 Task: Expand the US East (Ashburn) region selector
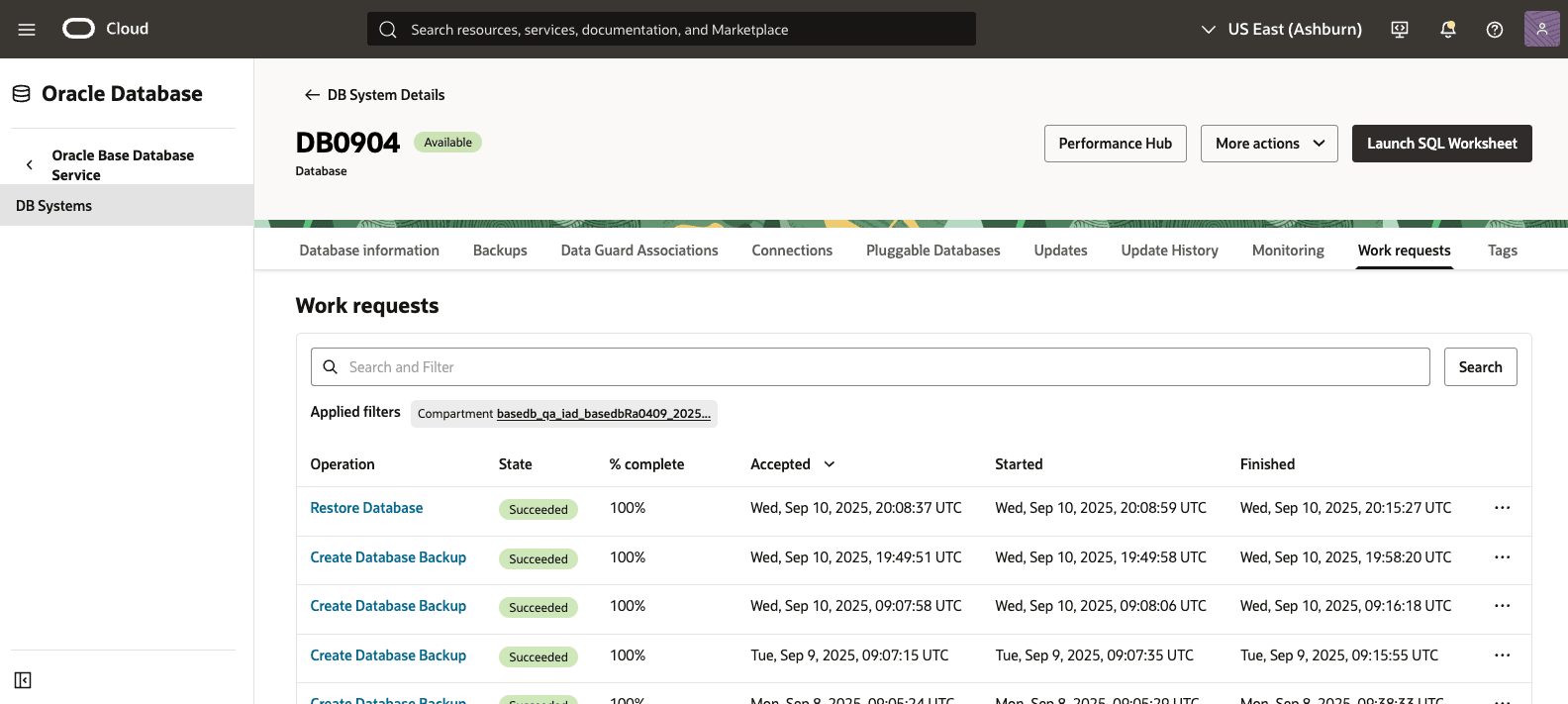point(1282,30)
